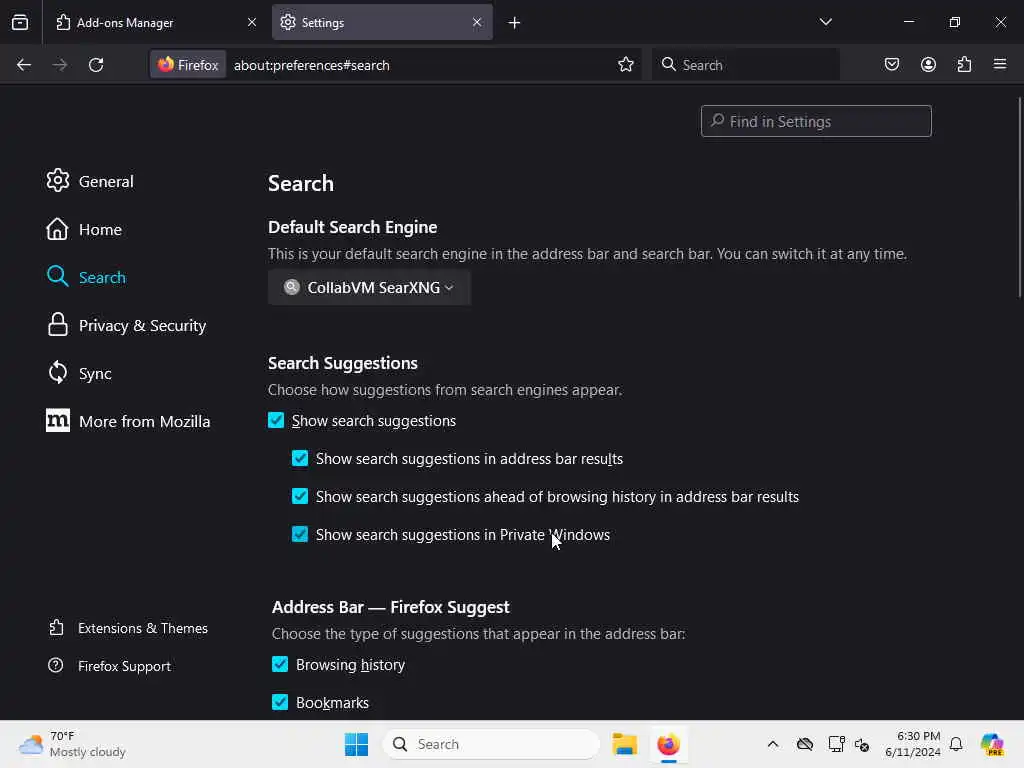Click the network status tray icon
The width and height of the screenshot is (1024, 768).
pos(836,744)
